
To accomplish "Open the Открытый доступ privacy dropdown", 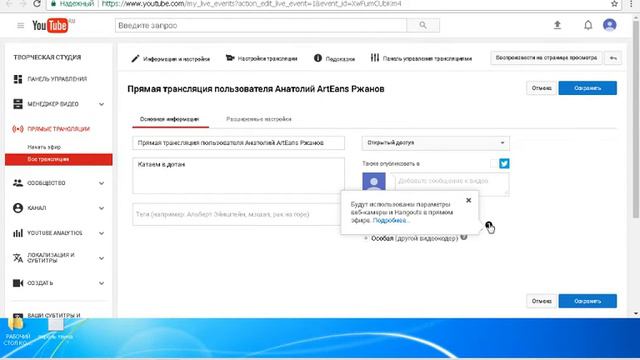I will coord(435,143).
